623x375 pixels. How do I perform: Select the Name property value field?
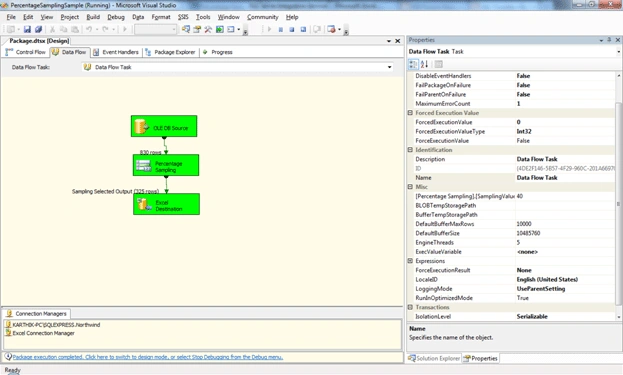pyautogui.click(x=565, y=178)
